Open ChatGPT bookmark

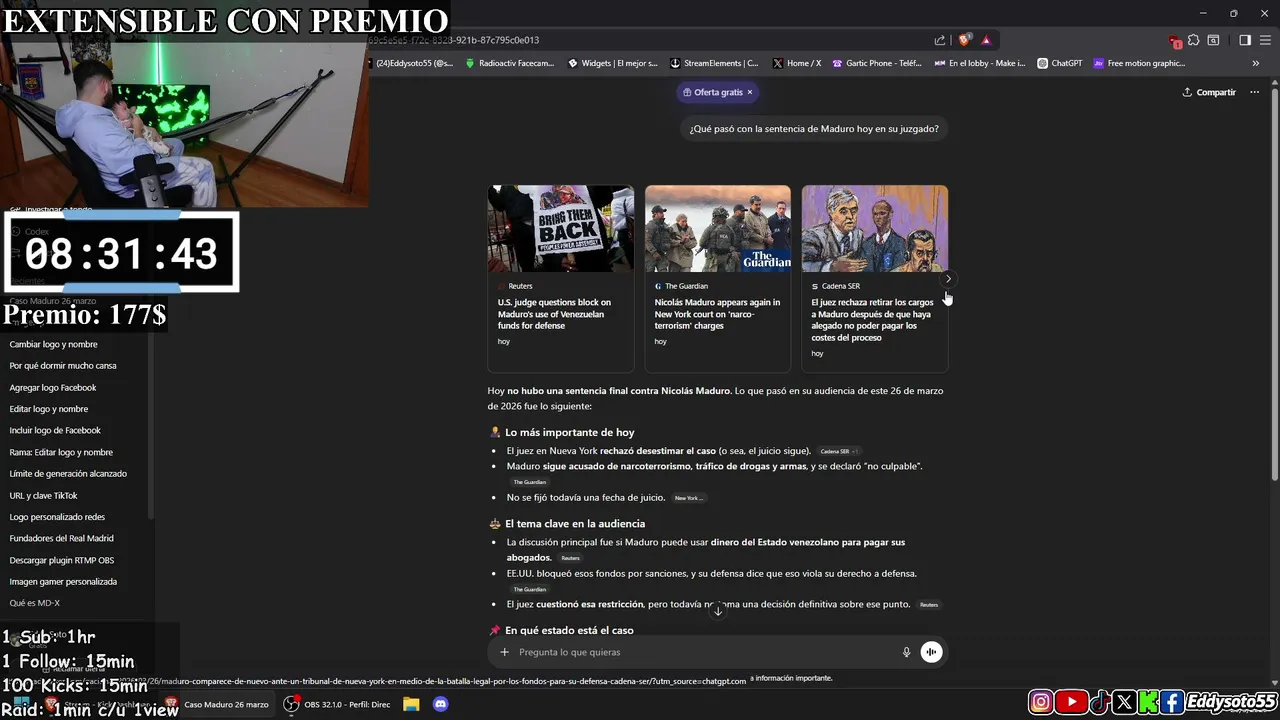[x=1060, y=63]
